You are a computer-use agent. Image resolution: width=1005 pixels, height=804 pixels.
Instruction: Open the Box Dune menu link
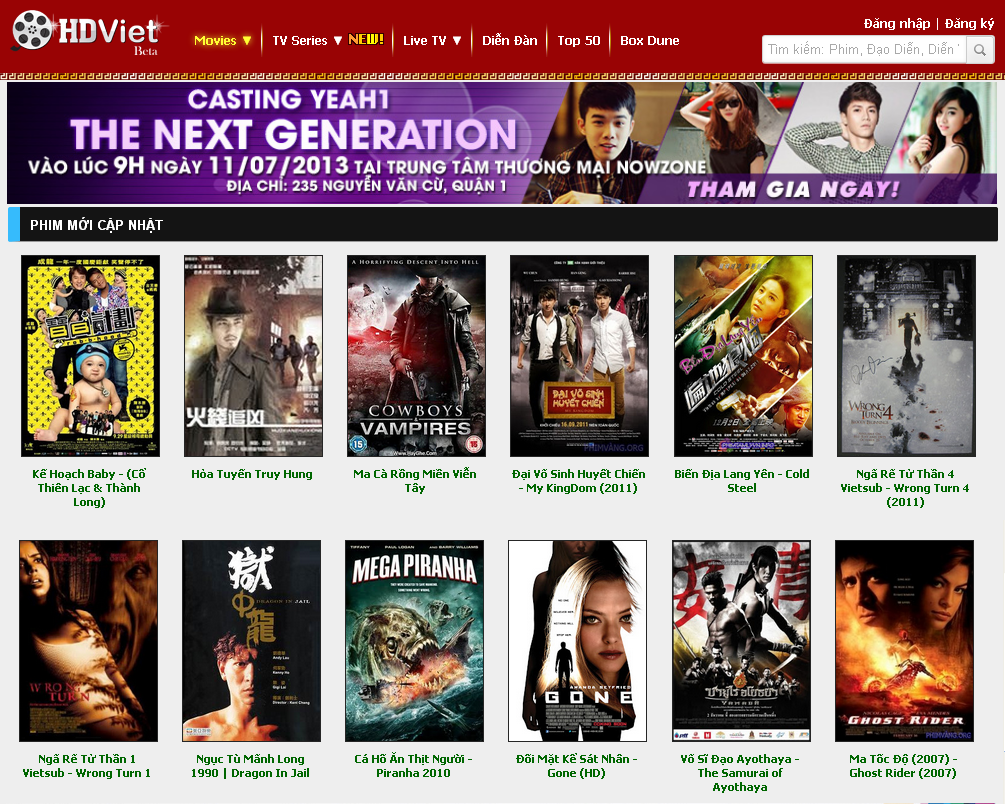[649, 40]
